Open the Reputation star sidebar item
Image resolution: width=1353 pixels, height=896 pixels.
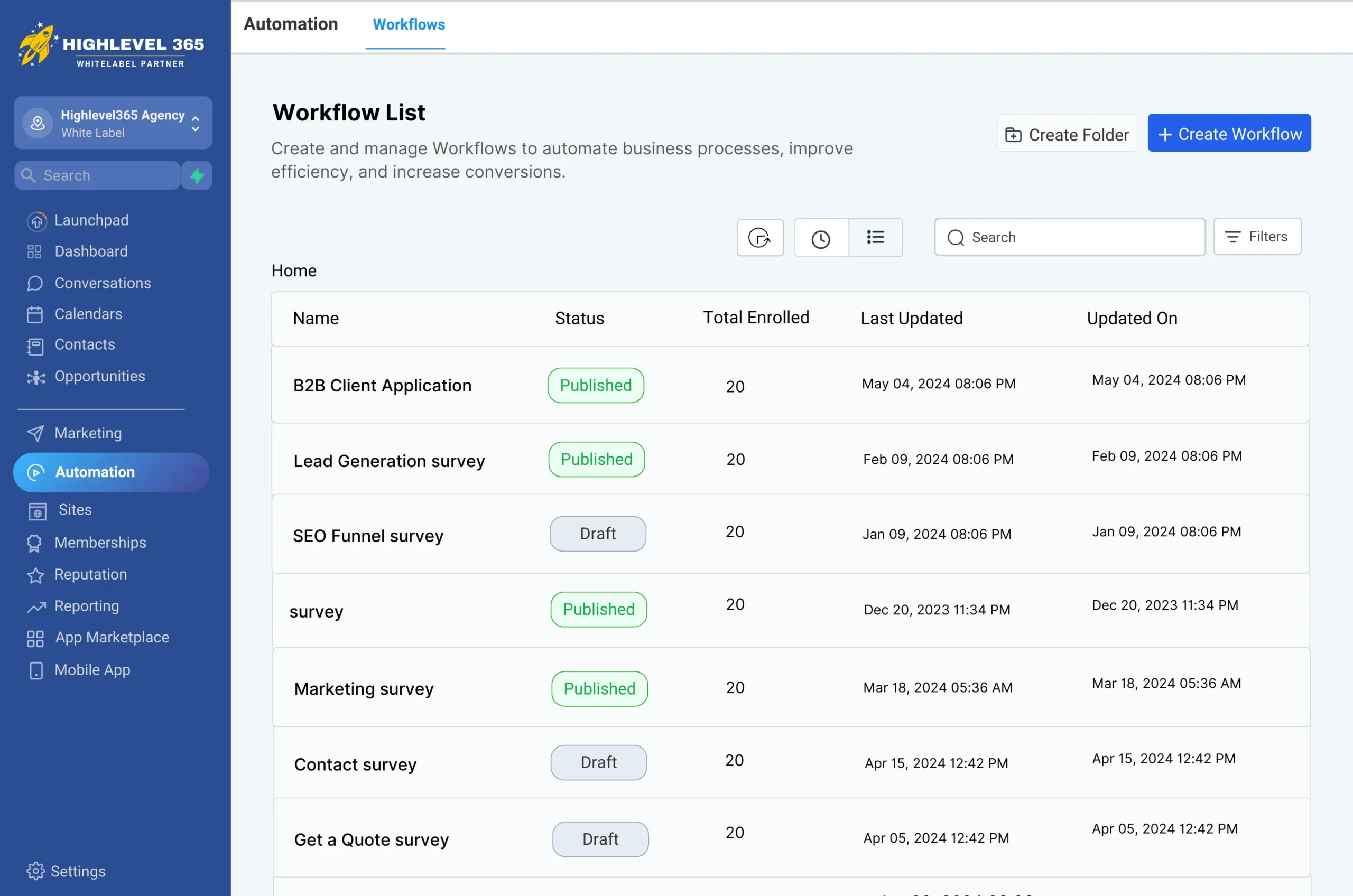tap(90, 574)
